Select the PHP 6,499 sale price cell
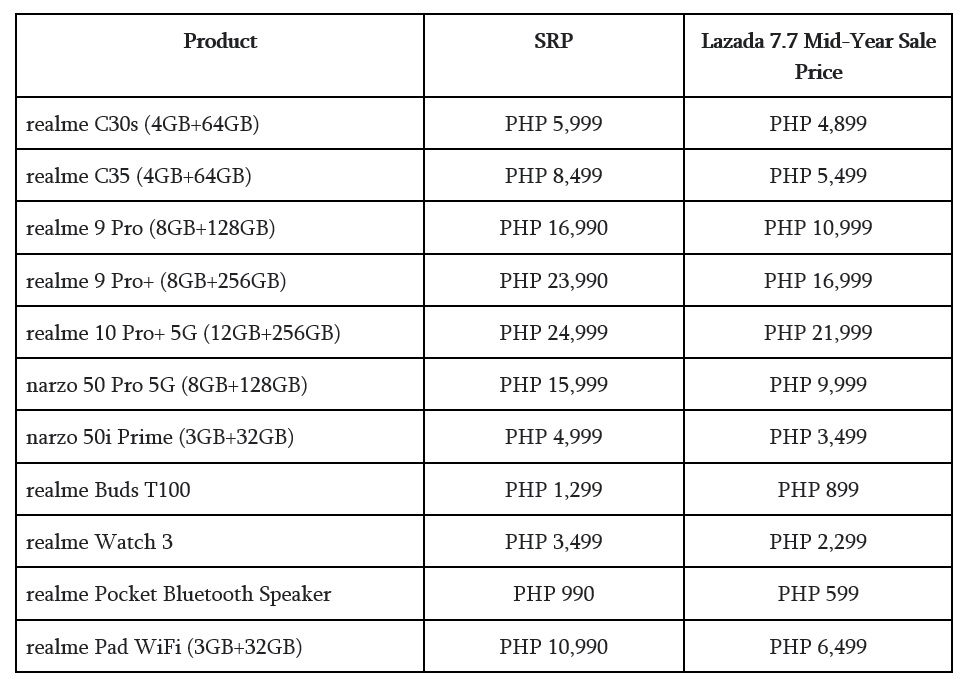Screen dimensions: 966x683 (818, 647)
